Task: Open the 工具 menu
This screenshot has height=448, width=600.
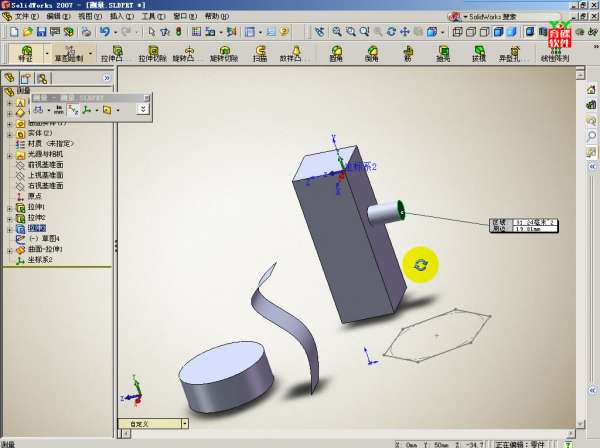Action: (151, 17)
